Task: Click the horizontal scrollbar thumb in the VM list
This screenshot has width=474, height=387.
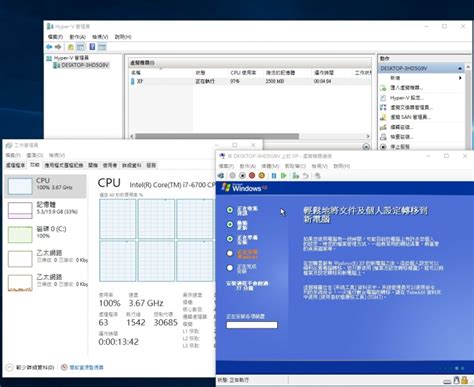Action: (x=217, y=136)
